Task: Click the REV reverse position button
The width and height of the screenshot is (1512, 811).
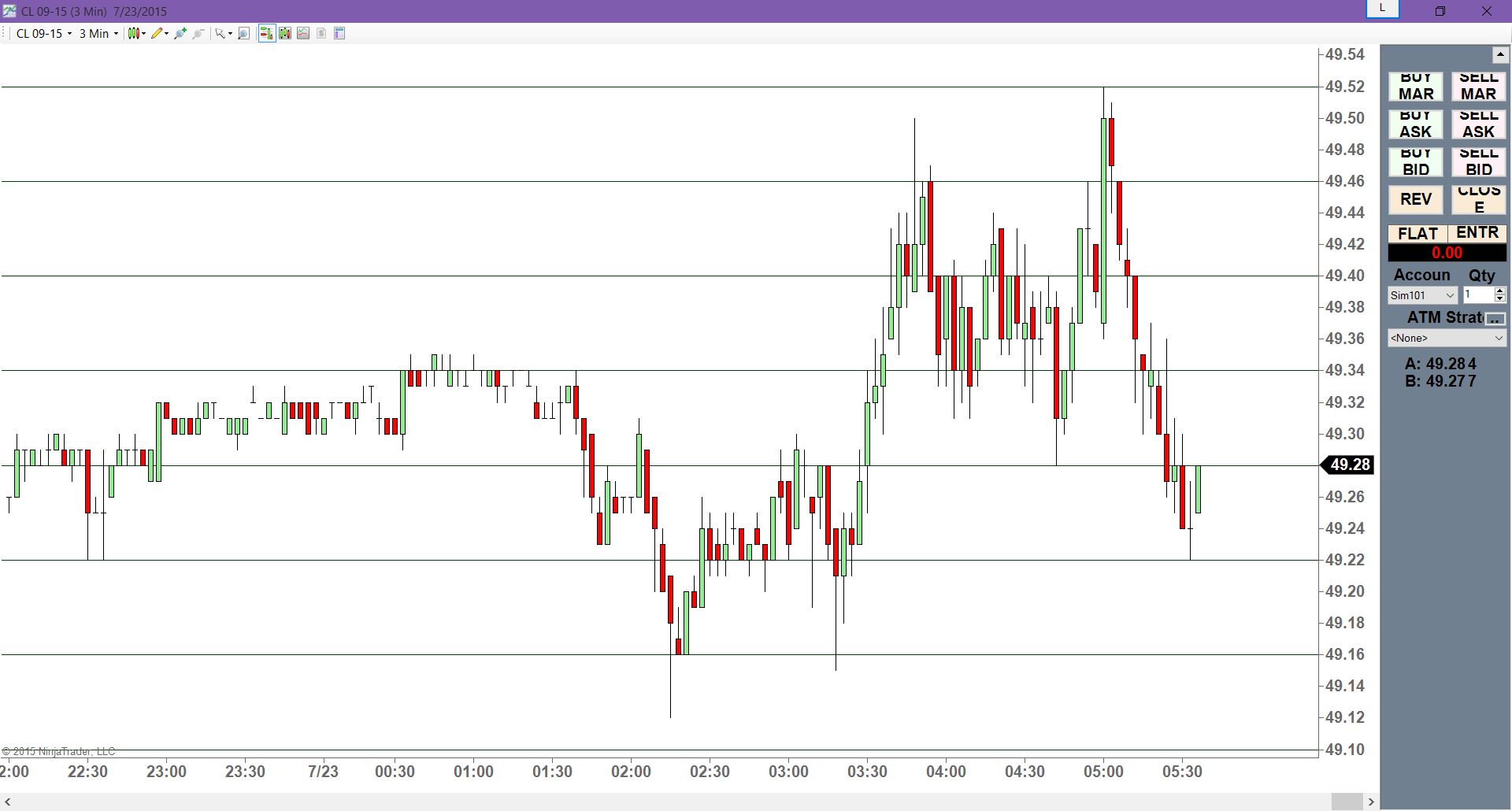Action: click(x=1416, y=200)
